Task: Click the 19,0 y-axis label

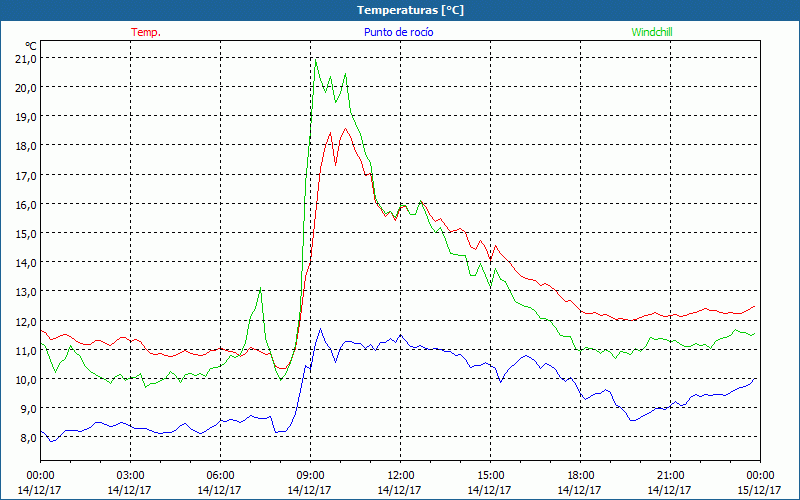Action: pyautogui.click(x=27, y=116)
